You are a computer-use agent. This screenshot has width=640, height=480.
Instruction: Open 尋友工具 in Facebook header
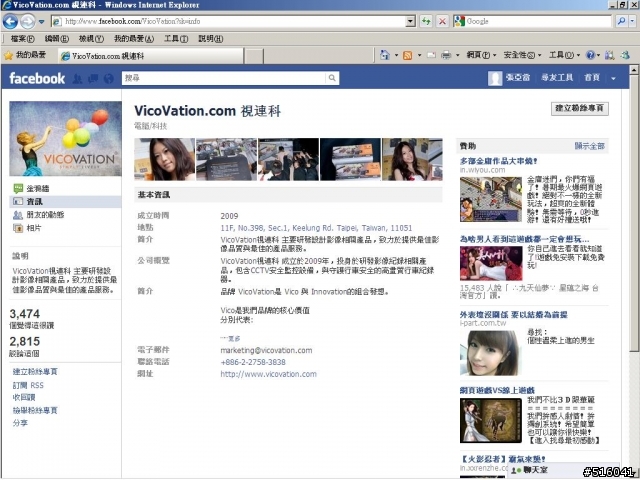tap(557, 77)
